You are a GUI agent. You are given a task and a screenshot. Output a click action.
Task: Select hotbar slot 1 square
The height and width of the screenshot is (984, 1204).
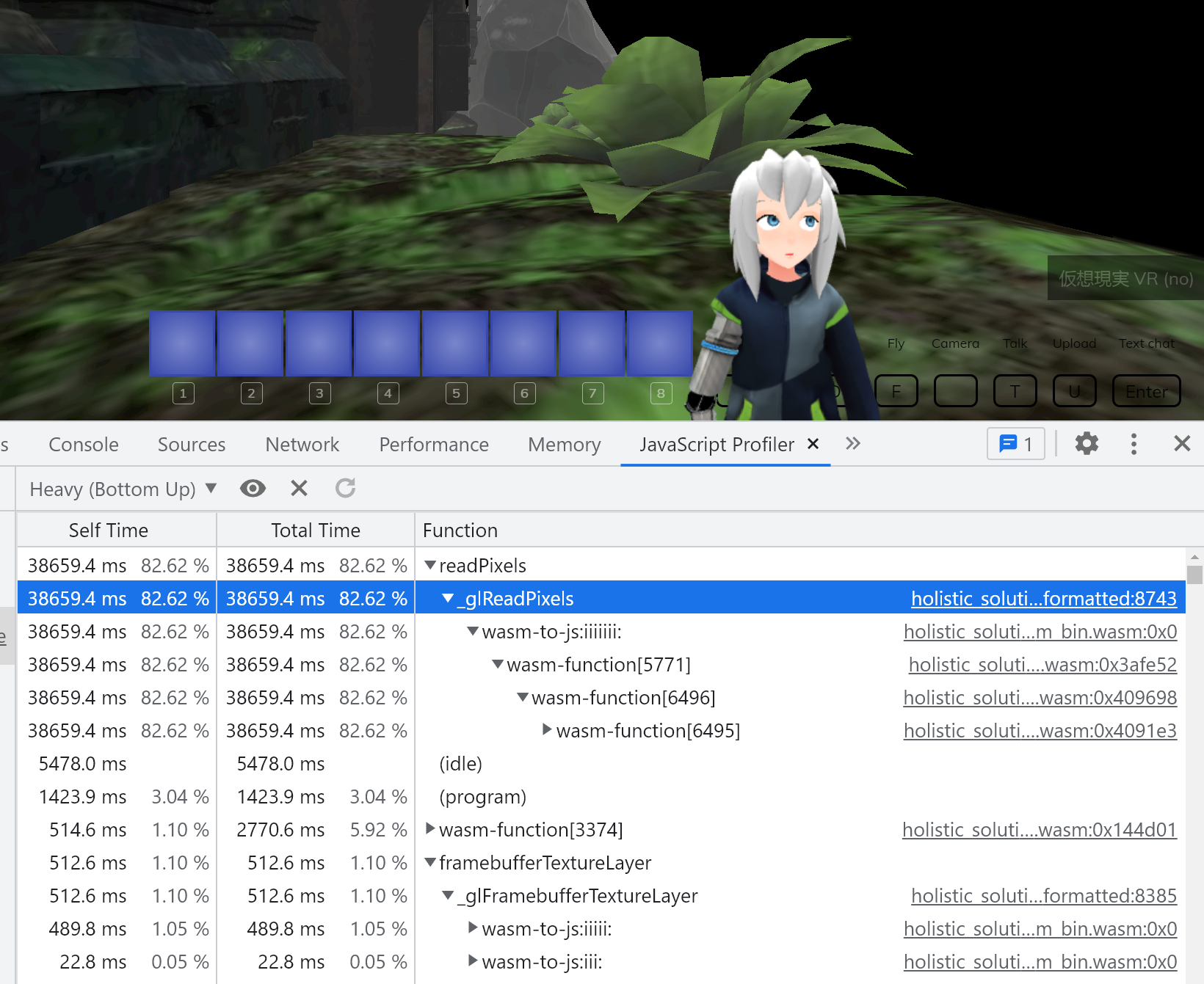click(x=182, y=343)
